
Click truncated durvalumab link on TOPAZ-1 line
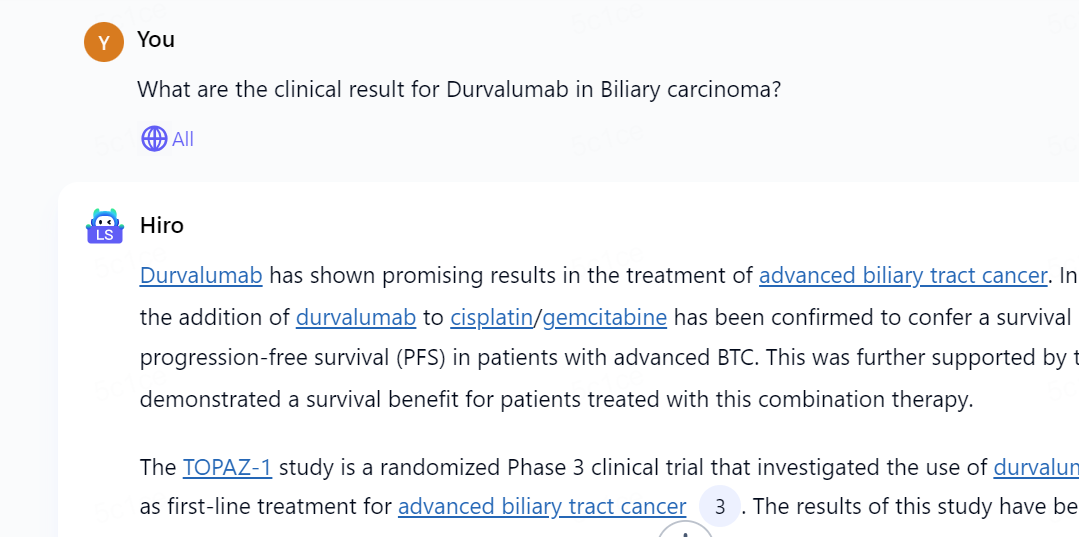1035,467
